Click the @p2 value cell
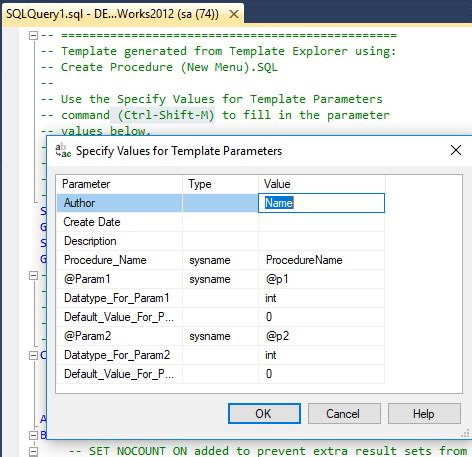Image resolution: width=472 pixels, height=457 pixels. [321, 336]
